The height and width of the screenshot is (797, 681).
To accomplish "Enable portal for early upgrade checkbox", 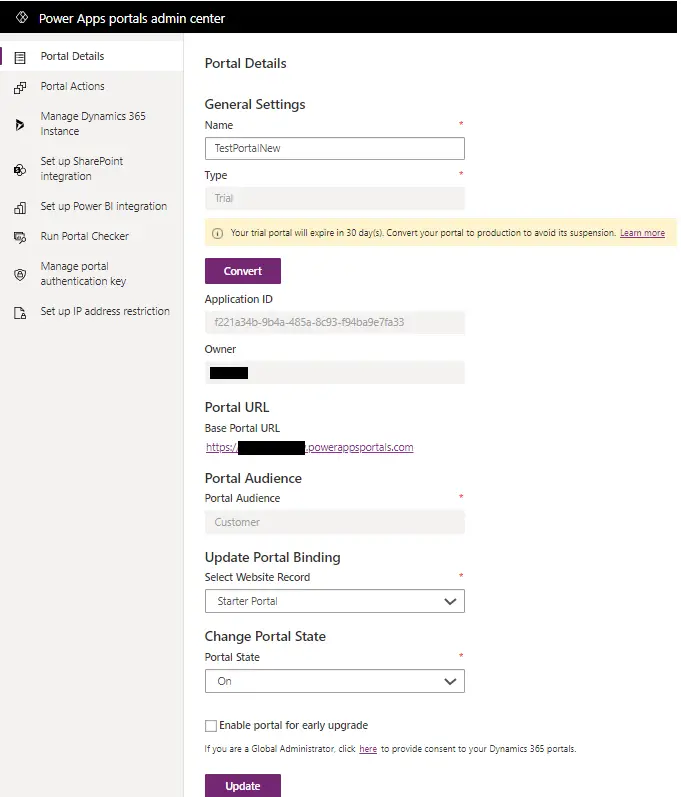I will point(211,725).
